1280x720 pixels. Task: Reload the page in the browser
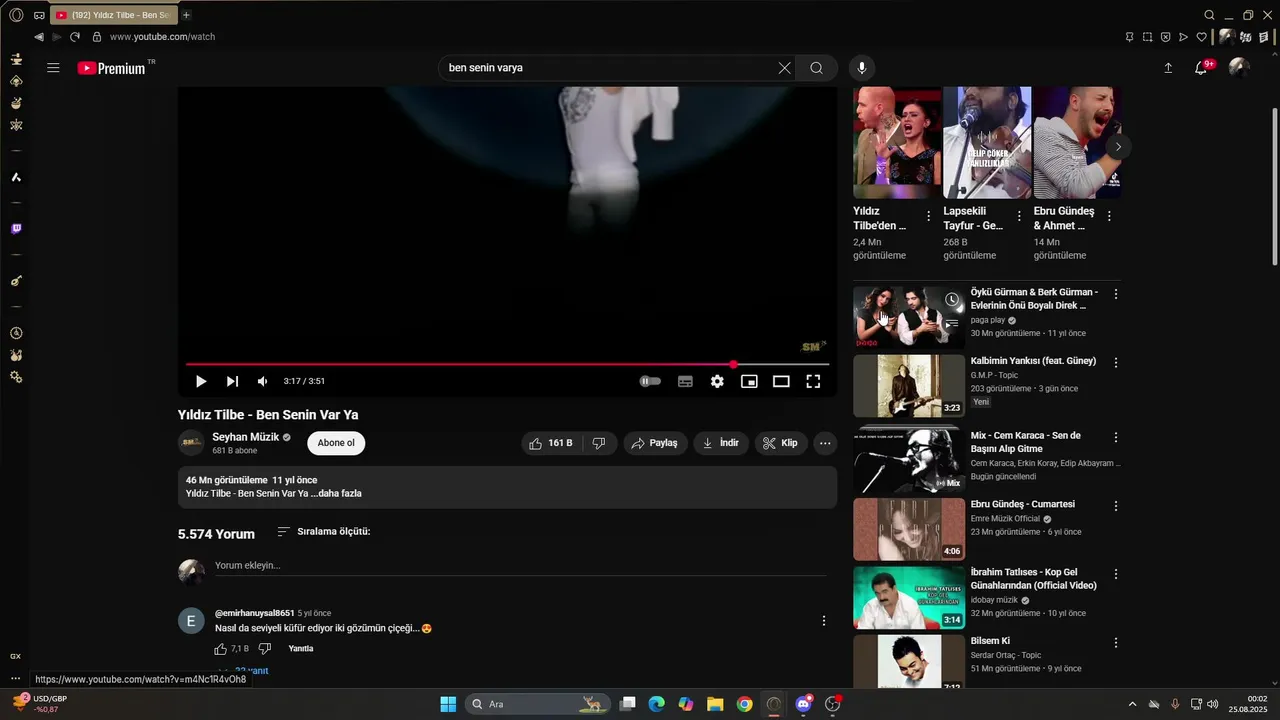pyautogui.click(x=75, y=37)
